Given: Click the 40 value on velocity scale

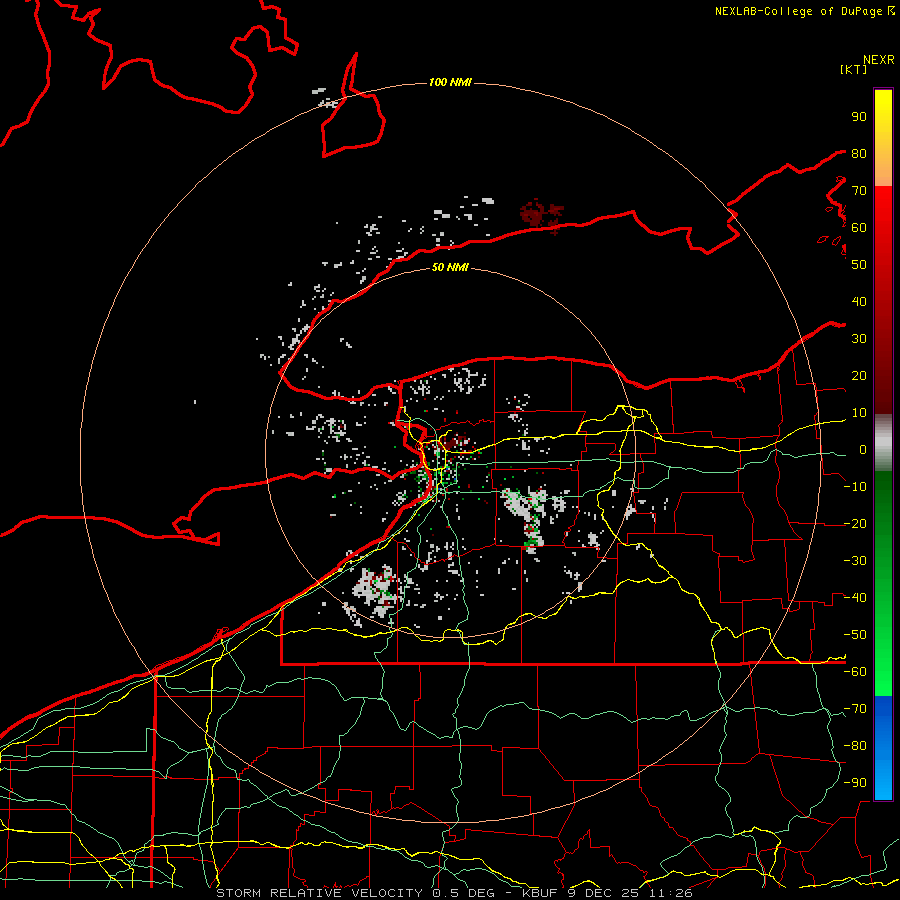Looking at the screenshot, I should click(x=859, y=301).
